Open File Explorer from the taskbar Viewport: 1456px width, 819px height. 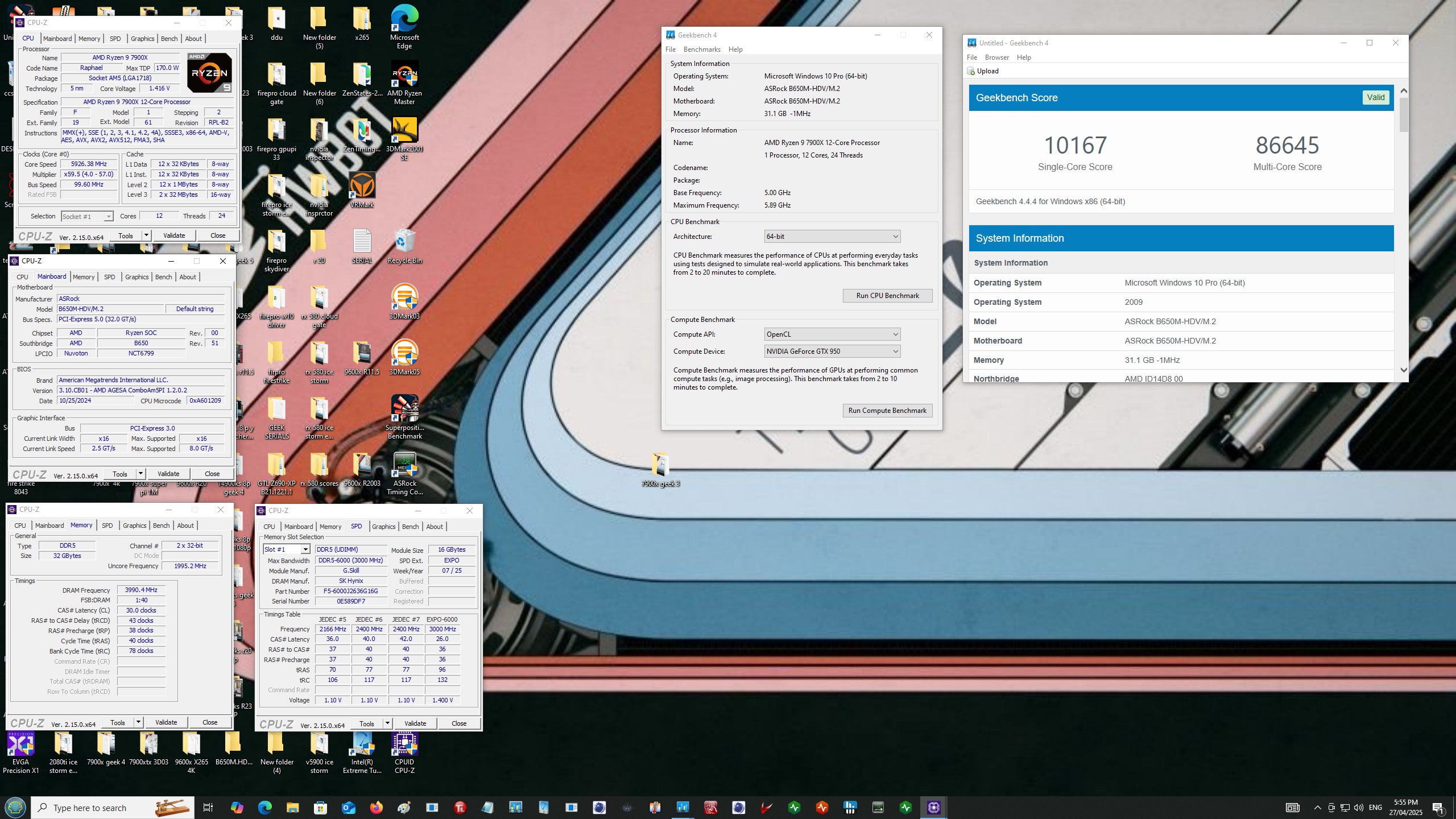(x=292, y=807)
